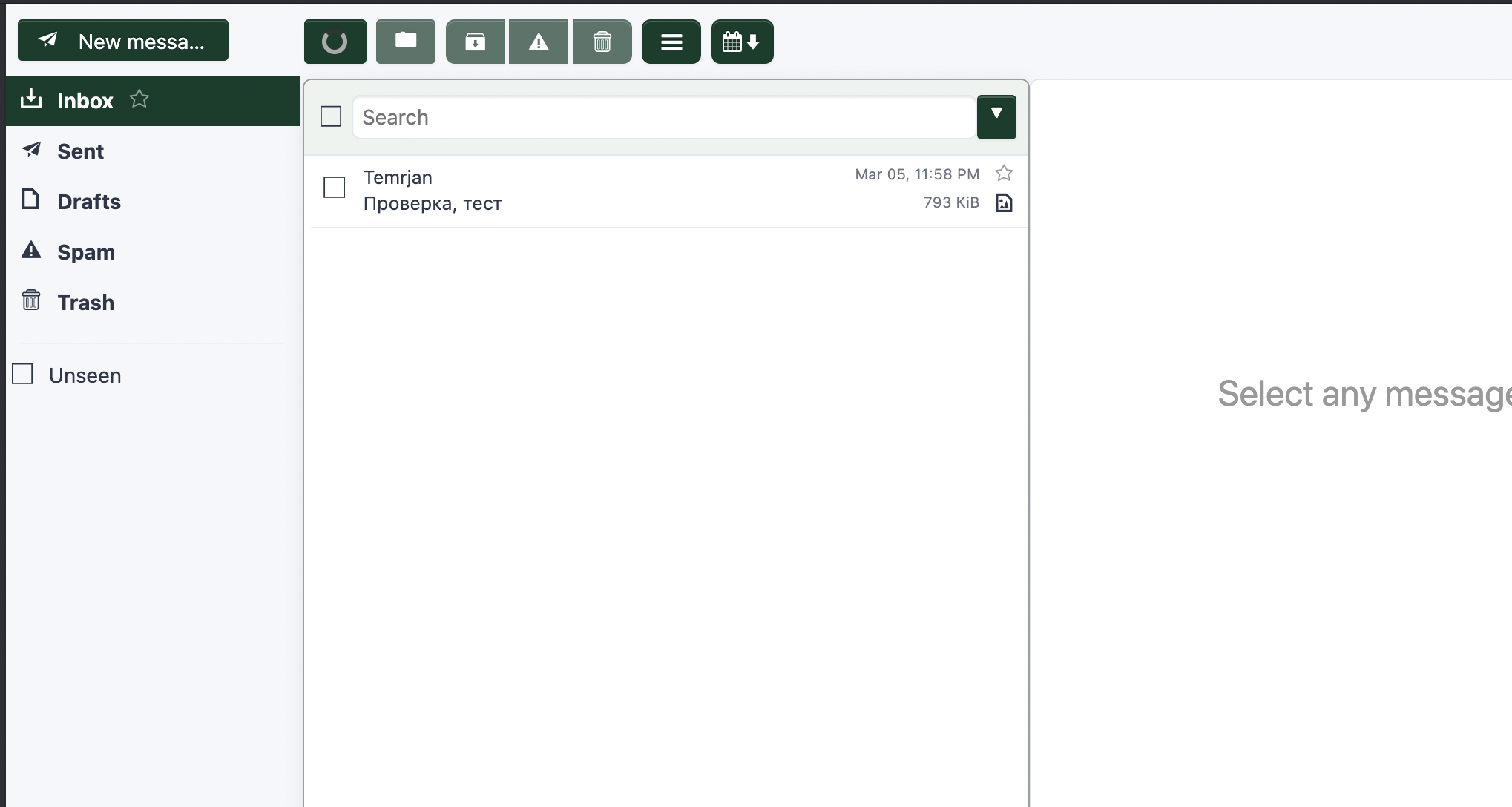The width and height of the screenshot is (1512, 807).
Task: Open the Spam folder in the sidebar
Action: pyautogui.click(x=86, y=251)
